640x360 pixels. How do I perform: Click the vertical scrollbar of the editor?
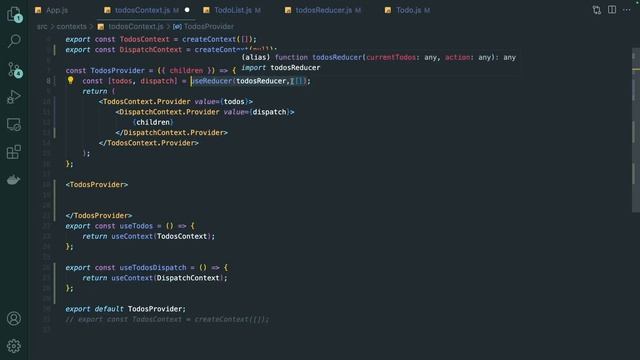click(636, 130)
